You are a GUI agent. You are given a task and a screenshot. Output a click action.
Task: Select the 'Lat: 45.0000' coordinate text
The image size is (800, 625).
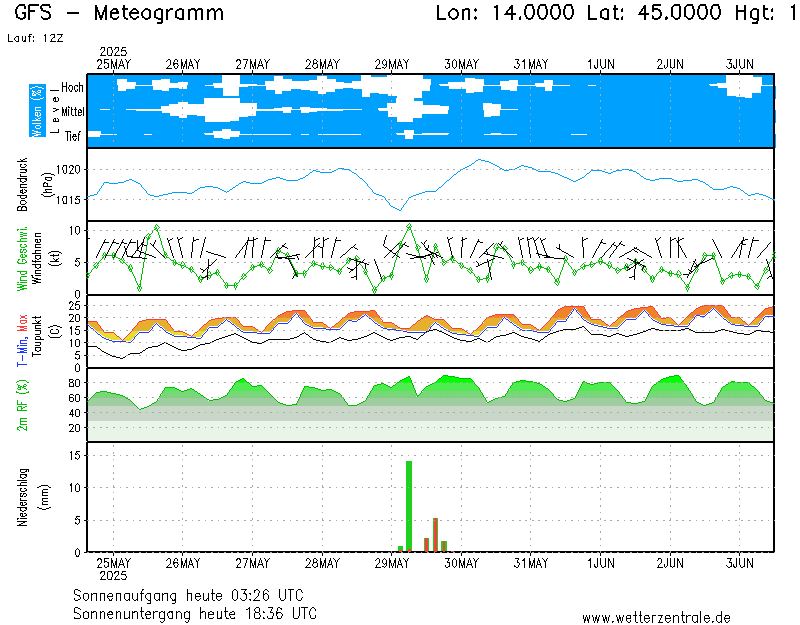[654, 13]
